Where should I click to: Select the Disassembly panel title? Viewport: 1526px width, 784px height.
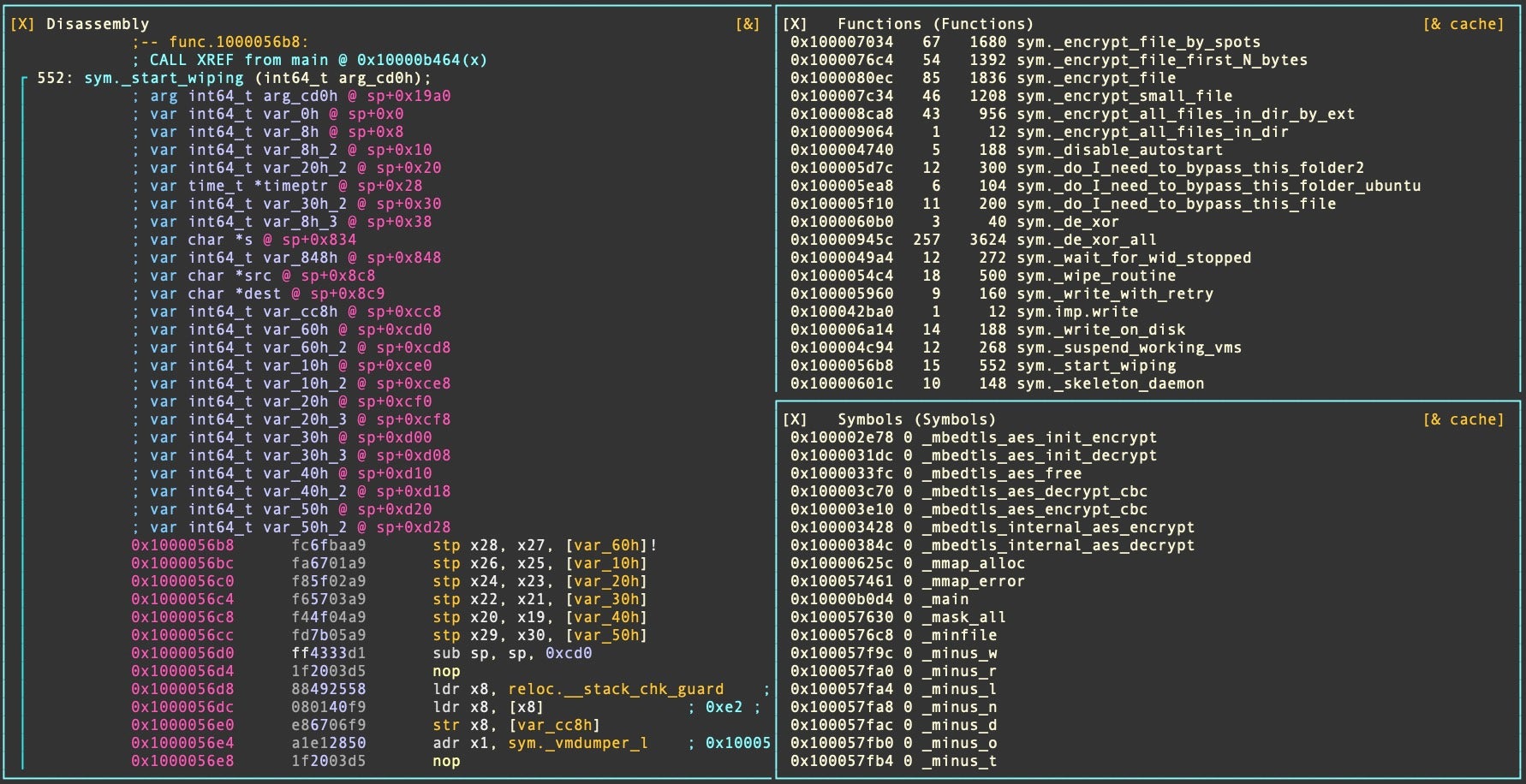point(98,24)
